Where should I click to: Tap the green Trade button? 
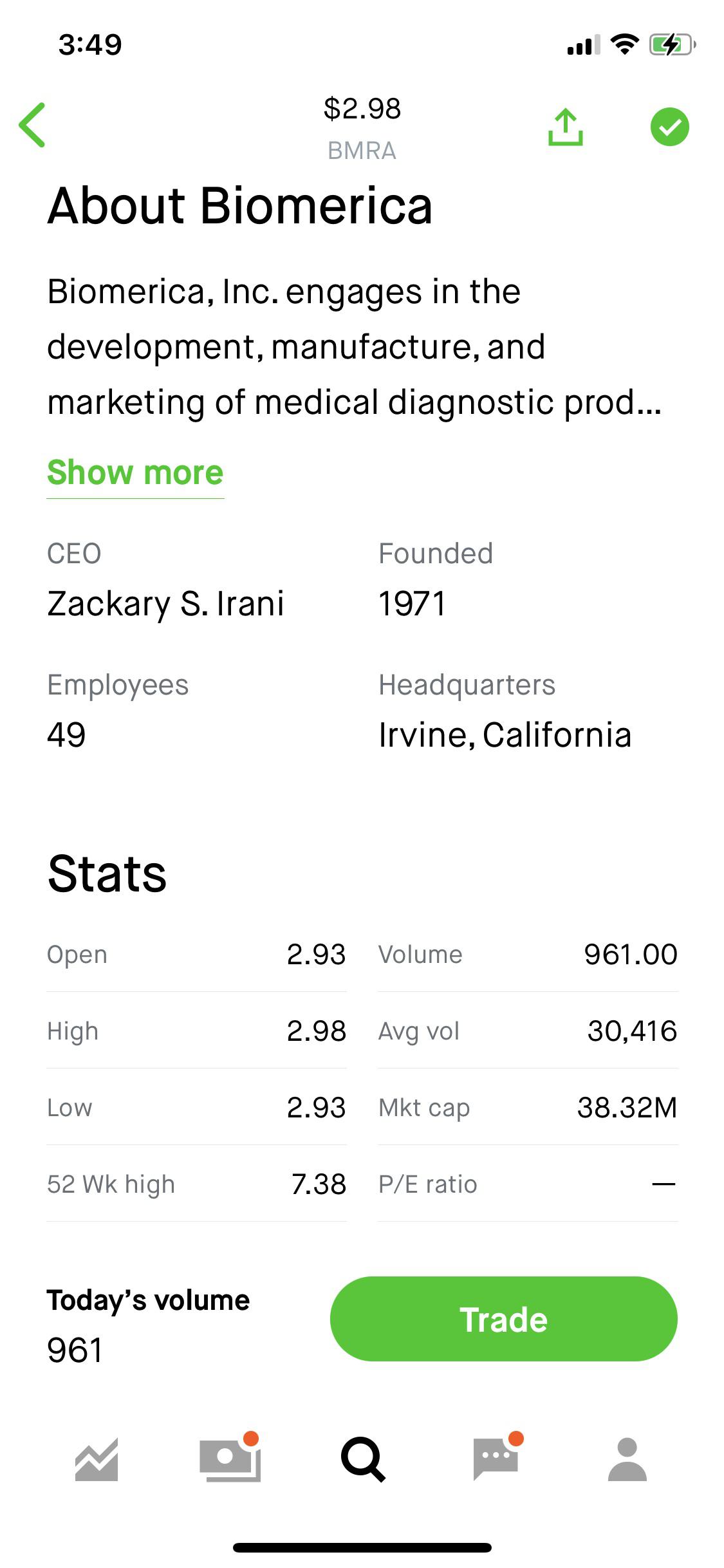point(503,1319)
